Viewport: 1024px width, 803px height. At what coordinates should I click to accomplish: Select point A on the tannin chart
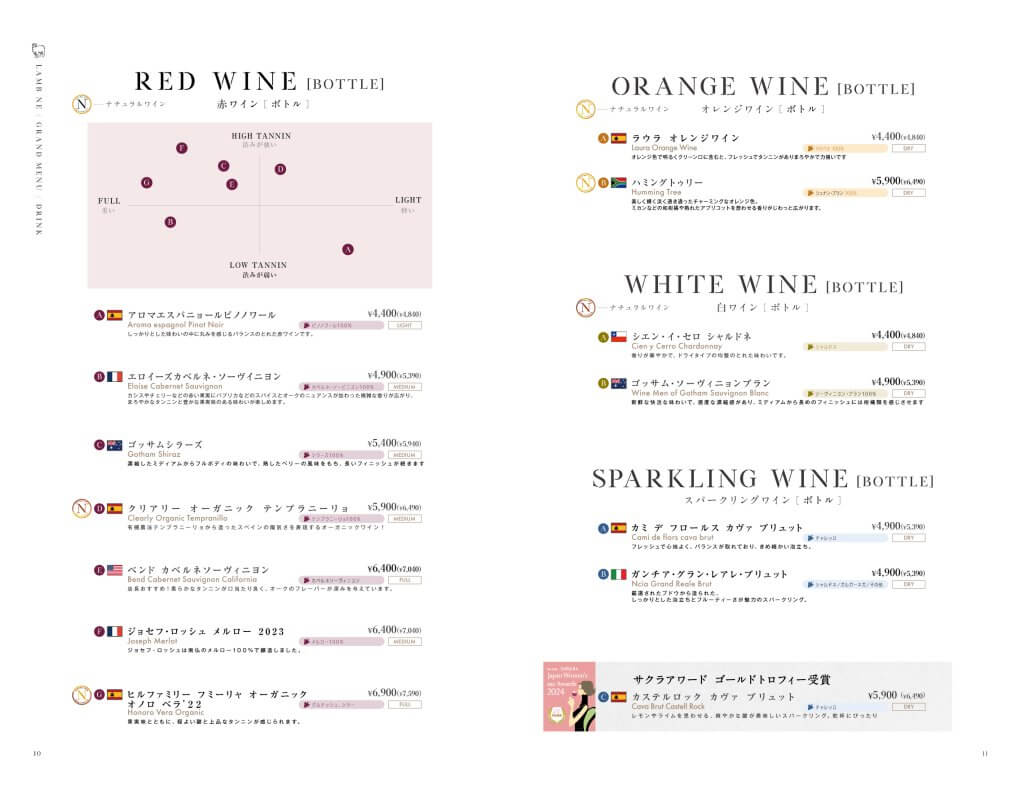(x=348, y=249)
